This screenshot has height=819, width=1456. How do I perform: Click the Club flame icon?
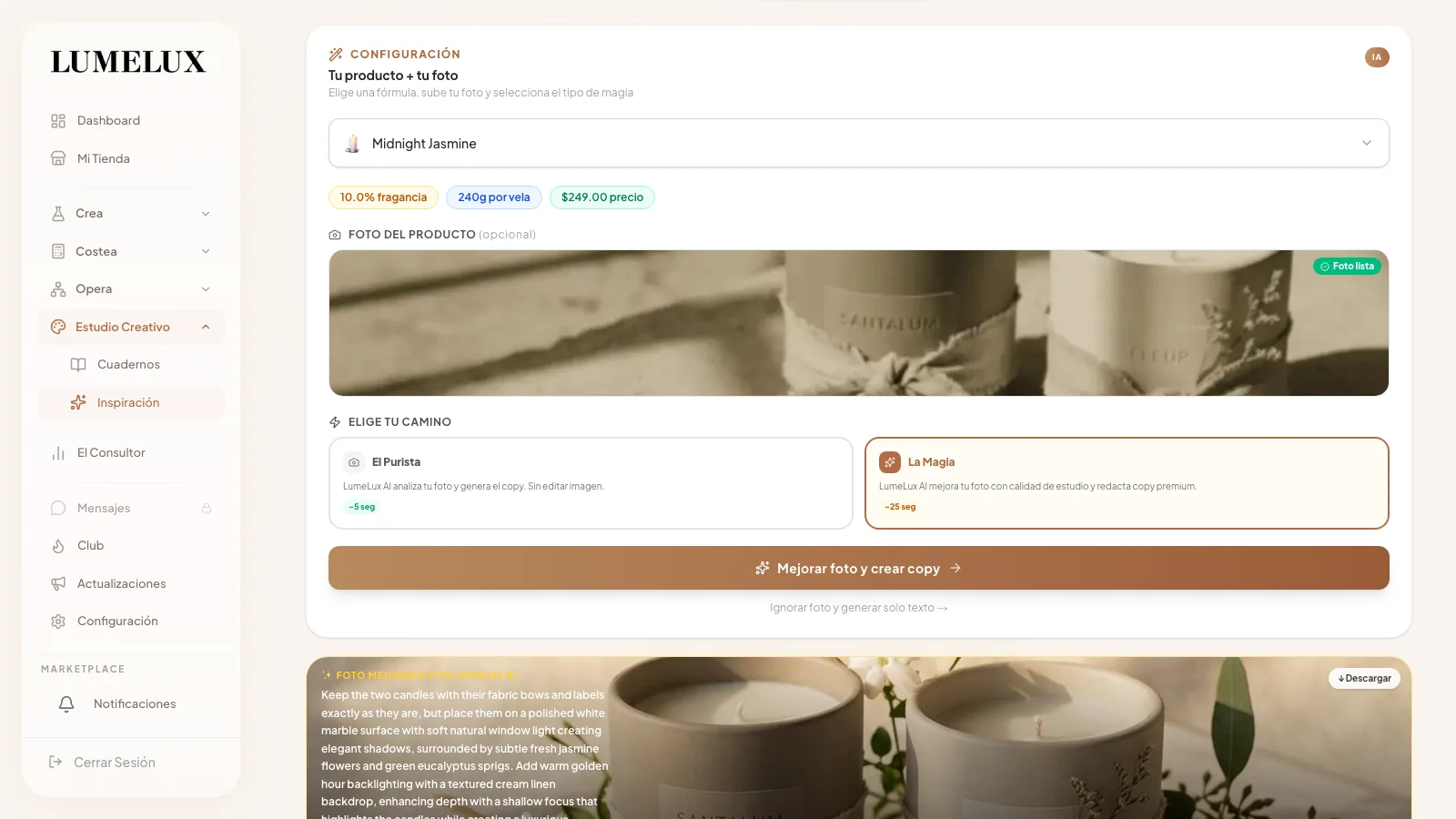58,546
